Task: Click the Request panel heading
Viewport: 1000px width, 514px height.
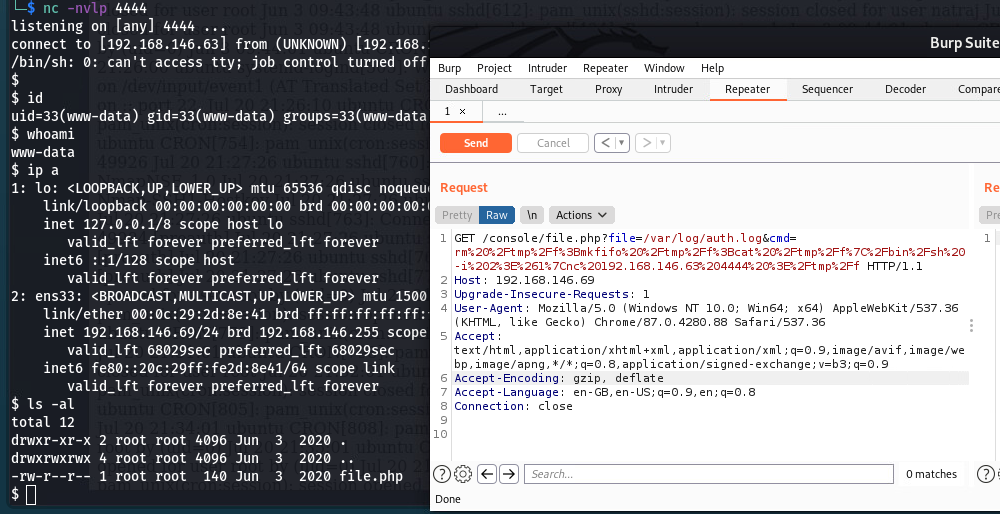Action: click(464, 187)
